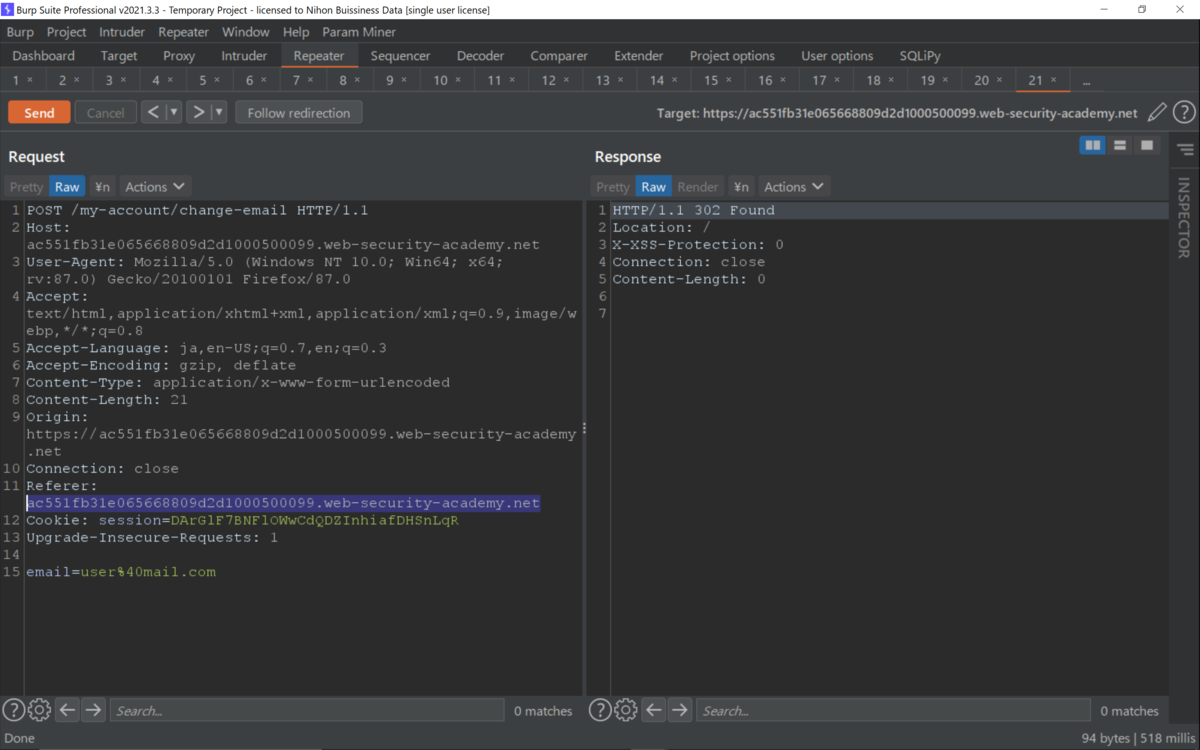Switch to the Decoder tab

click(x=480, y=56)
